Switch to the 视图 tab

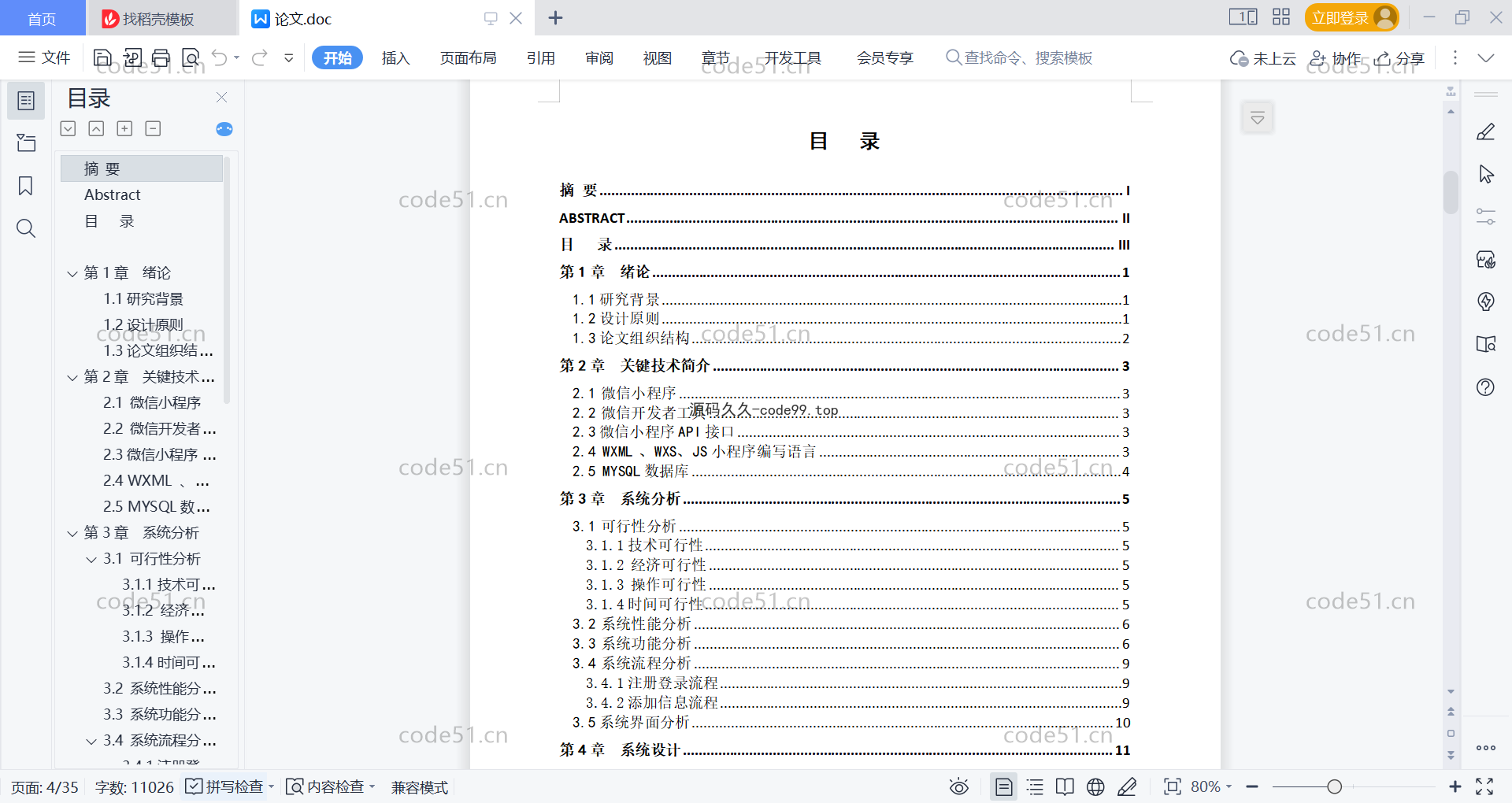pyautogui.click(x=657, y=57)
